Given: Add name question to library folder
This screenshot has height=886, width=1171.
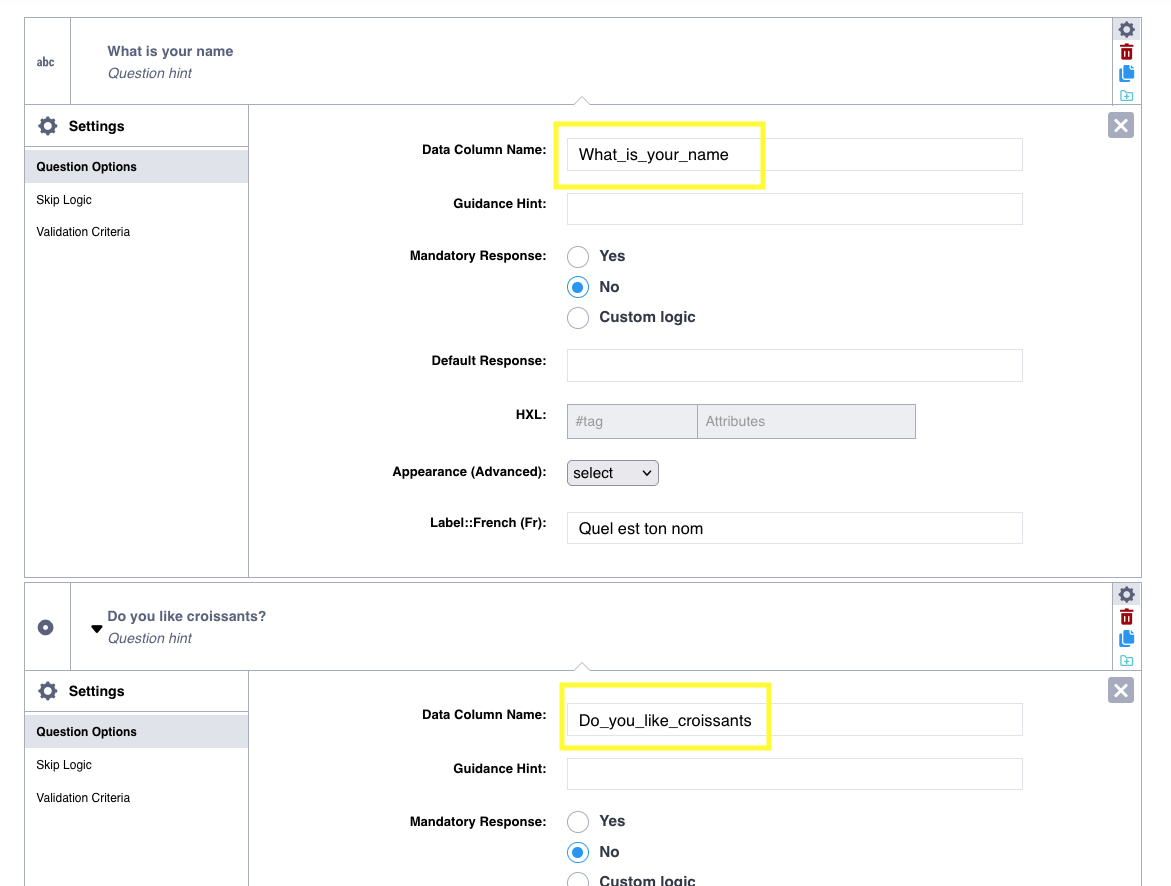Looking at the screenshot, I should 1127,96.
